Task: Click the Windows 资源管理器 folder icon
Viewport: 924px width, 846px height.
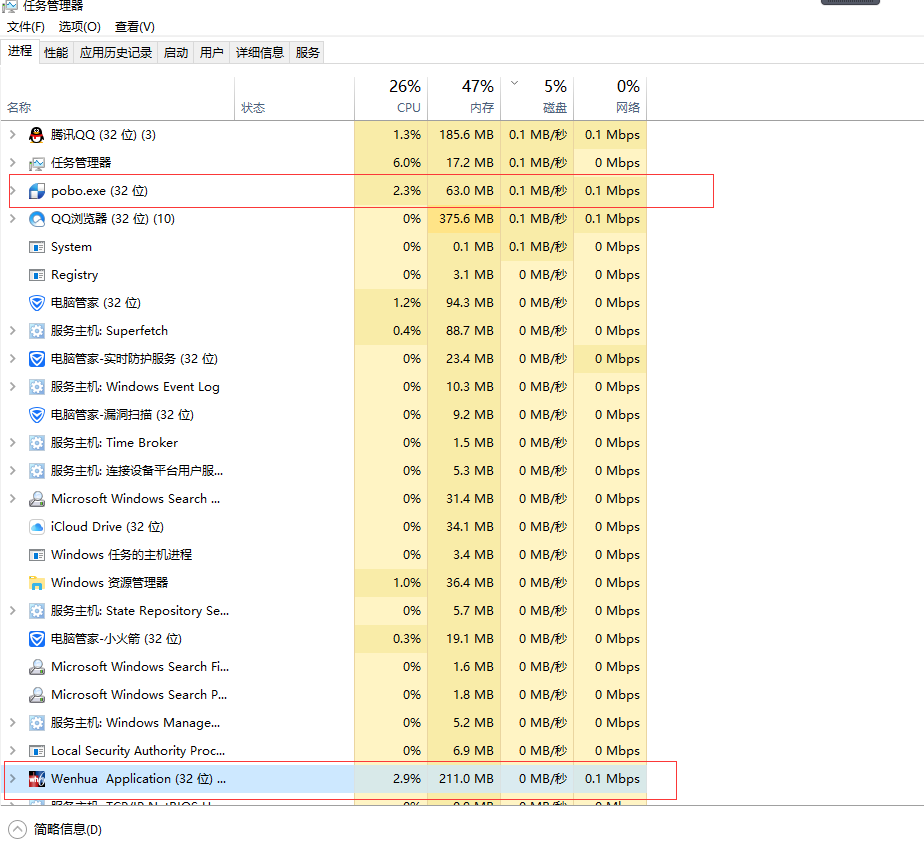Action: coord(36,582)
